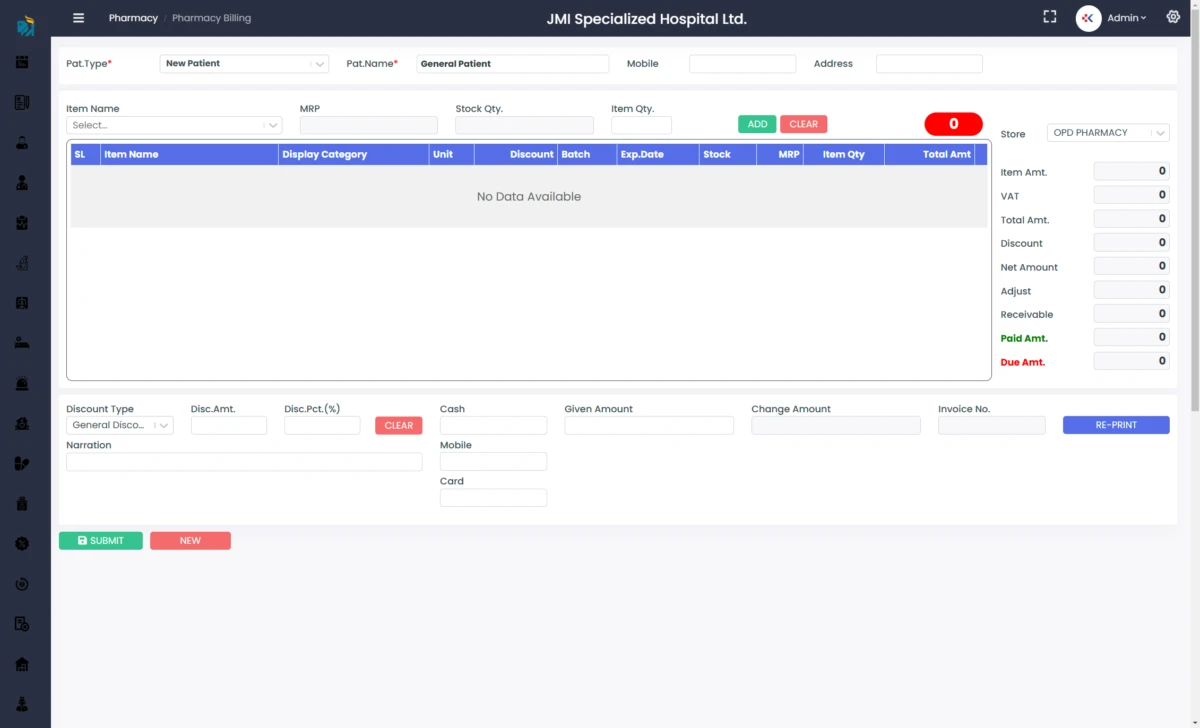The width and height of the screenshot is (1200, 728).
Task: Open the x-ray radiology sidebar icon
Action: [x=22, y=303]
